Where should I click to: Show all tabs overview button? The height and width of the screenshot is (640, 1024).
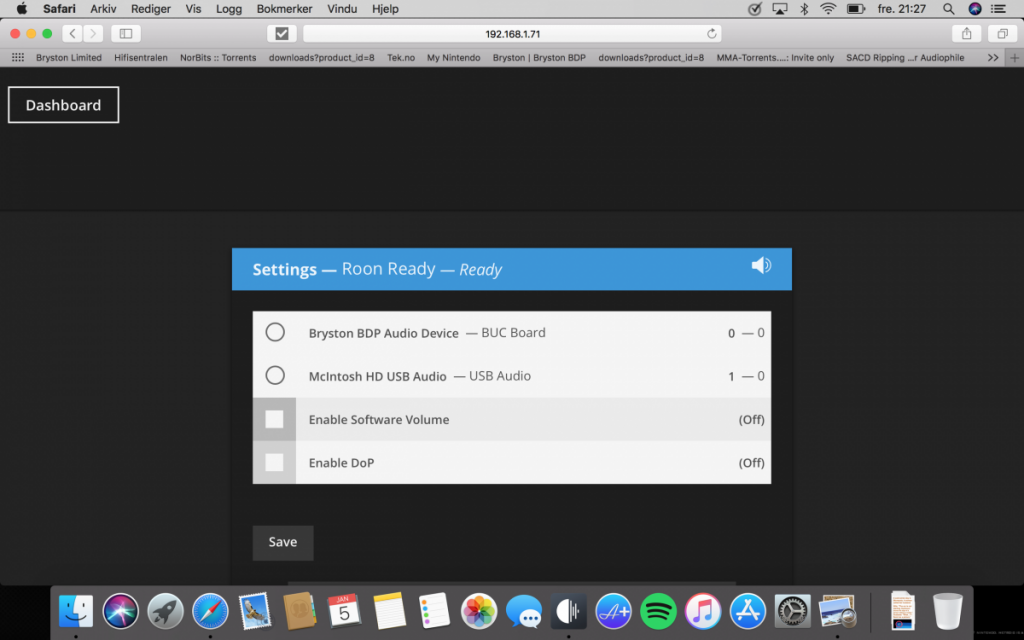(1002, 33)
